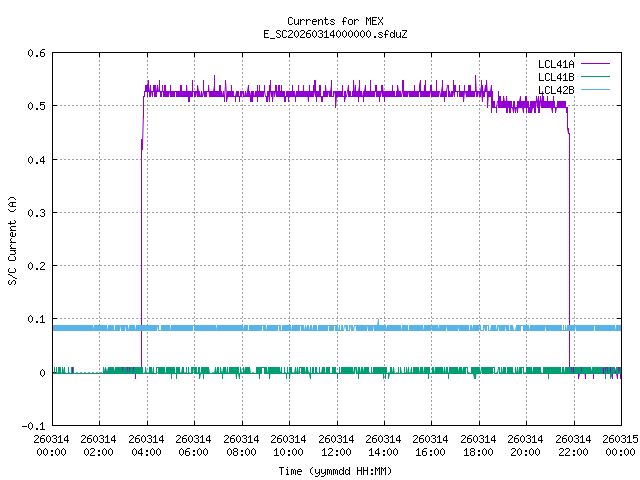Click the 0.3 y-axis tick label

click(x=34, y=213)
